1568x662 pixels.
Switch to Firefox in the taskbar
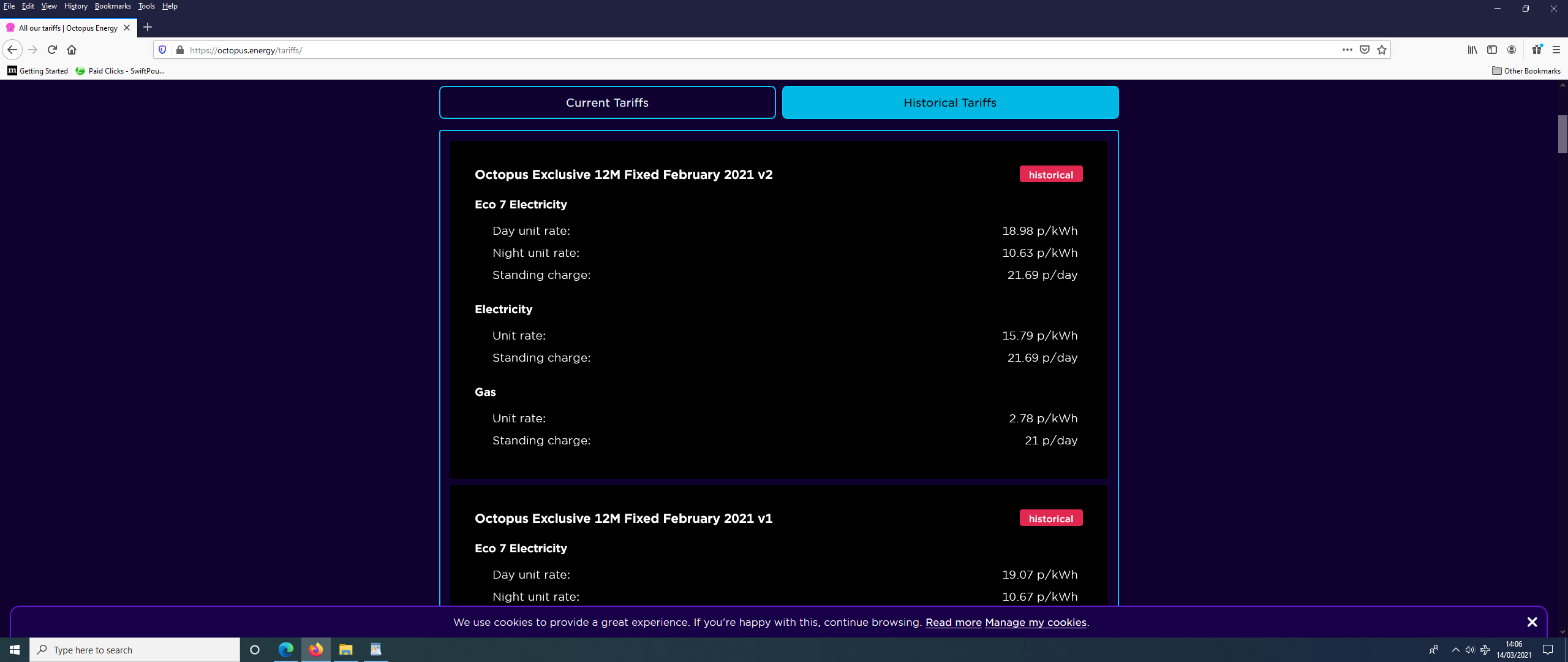[315, 650]
